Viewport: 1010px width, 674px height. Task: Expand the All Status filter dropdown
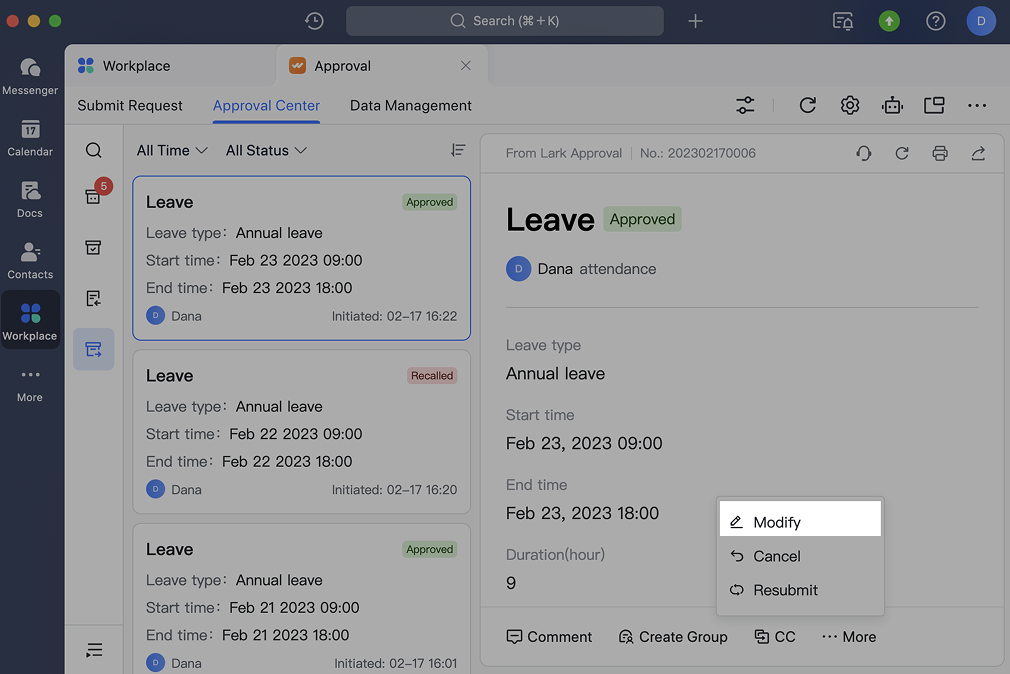click(266, 150)
